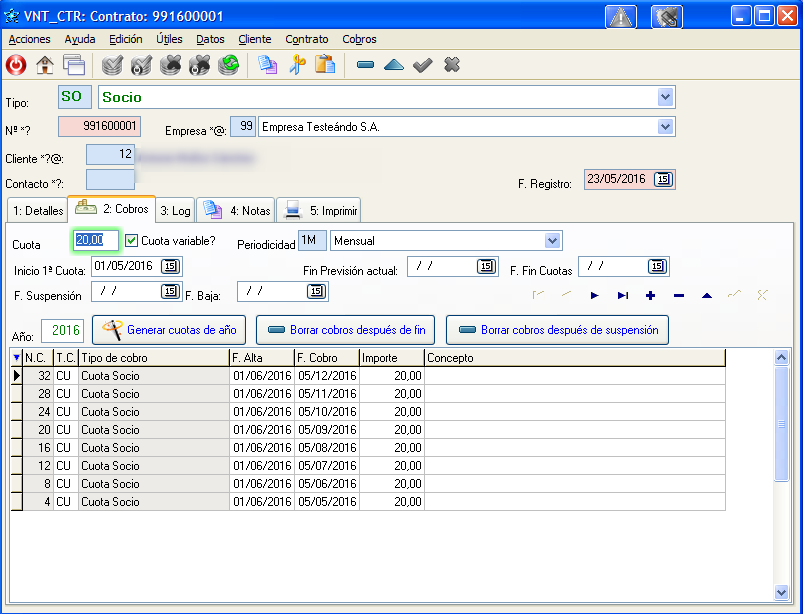Open F. Suspensión calendar picker

pos(171,291)
